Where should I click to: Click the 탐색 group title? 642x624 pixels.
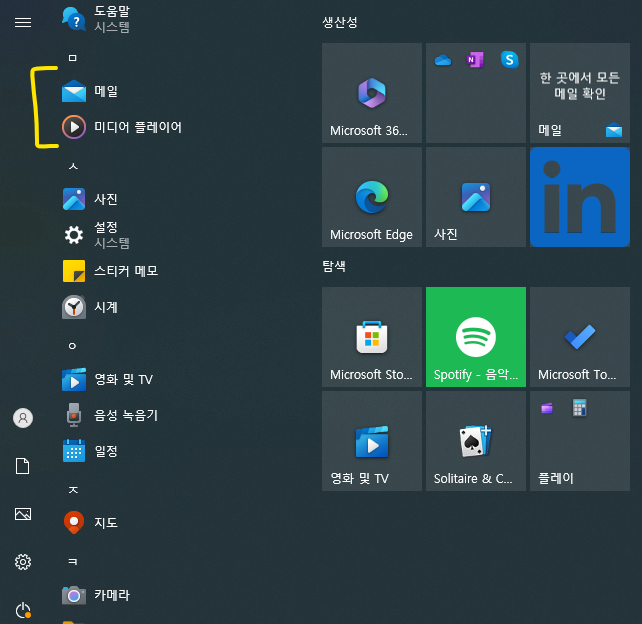pyautogui.click(x=334, y=267)
